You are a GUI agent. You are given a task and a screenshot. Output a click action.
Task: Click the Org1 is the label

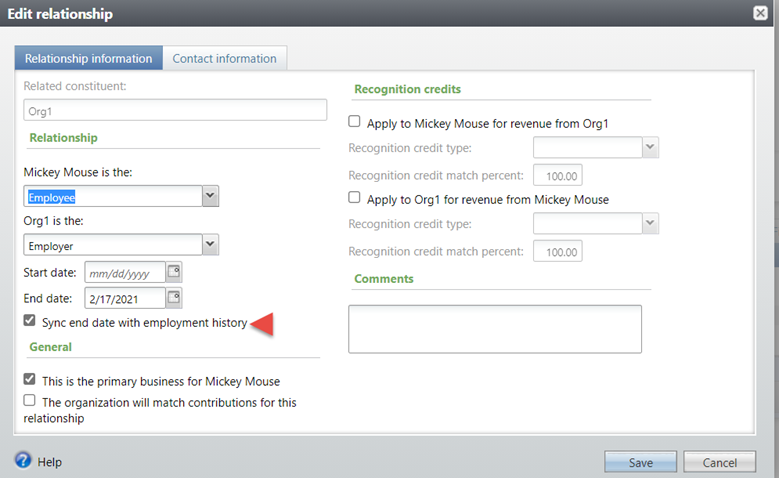click(53, 221)
